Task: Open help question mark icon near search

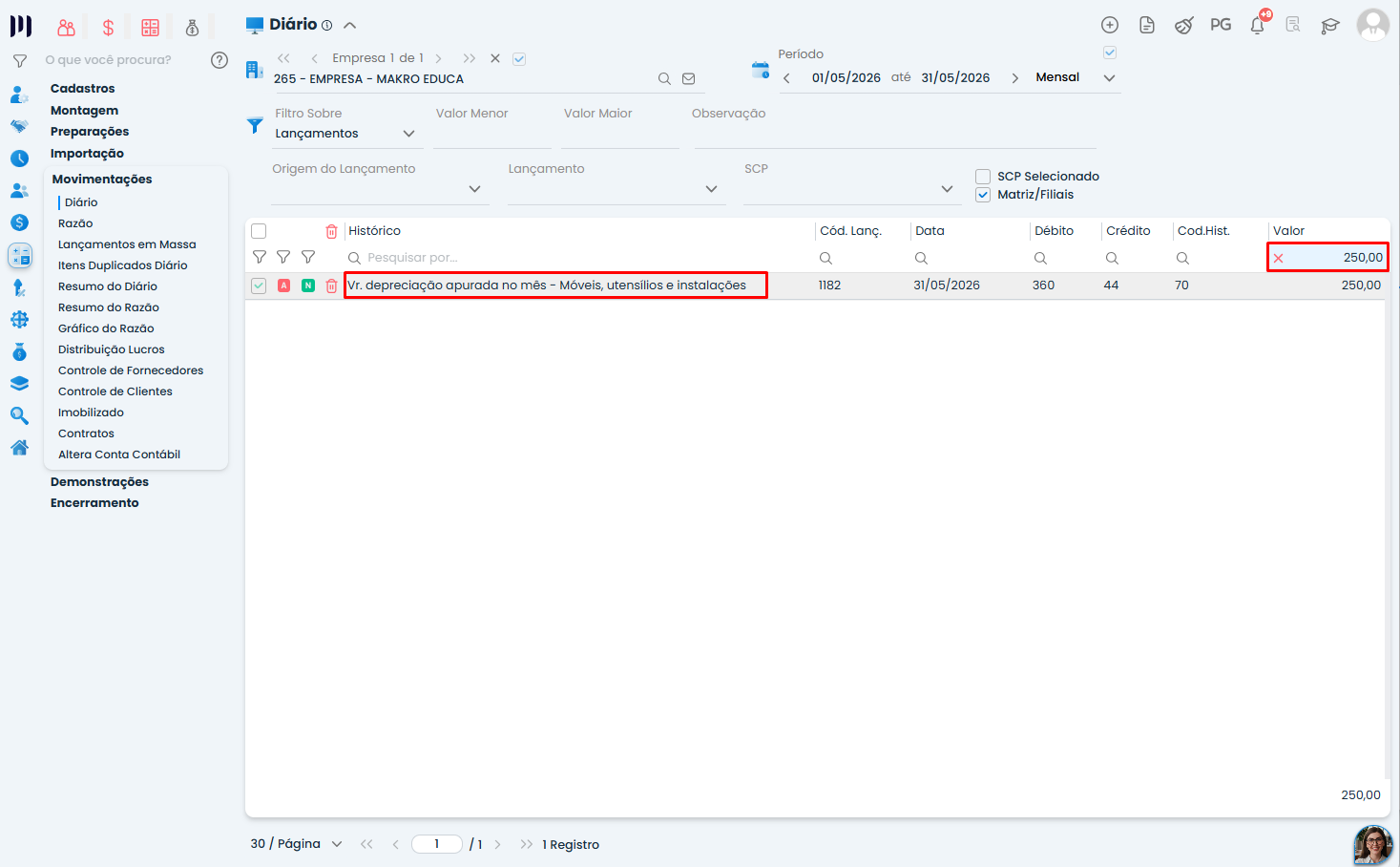Action: 219,60
